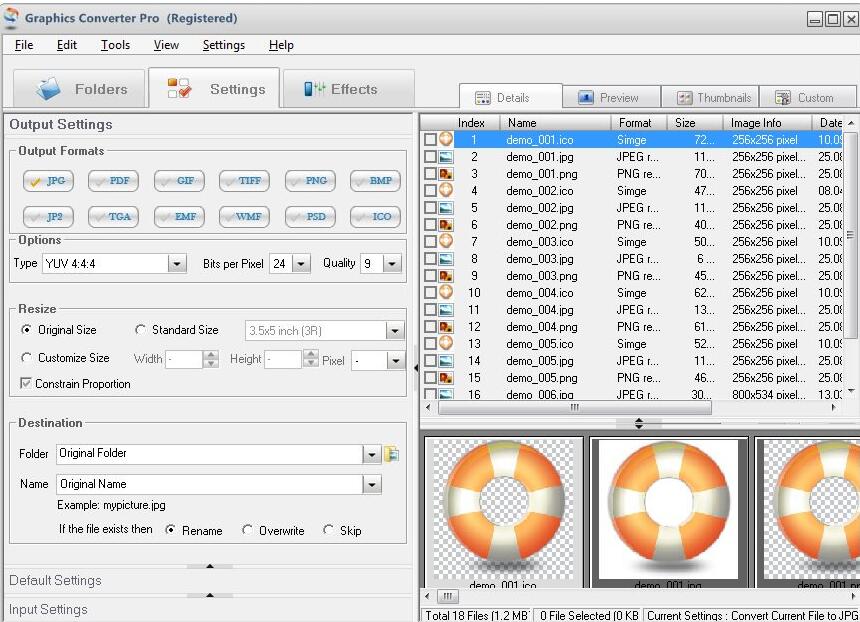860x622 pixels.
Task: Sort file list by Image Info column
Action: point(767,123)
